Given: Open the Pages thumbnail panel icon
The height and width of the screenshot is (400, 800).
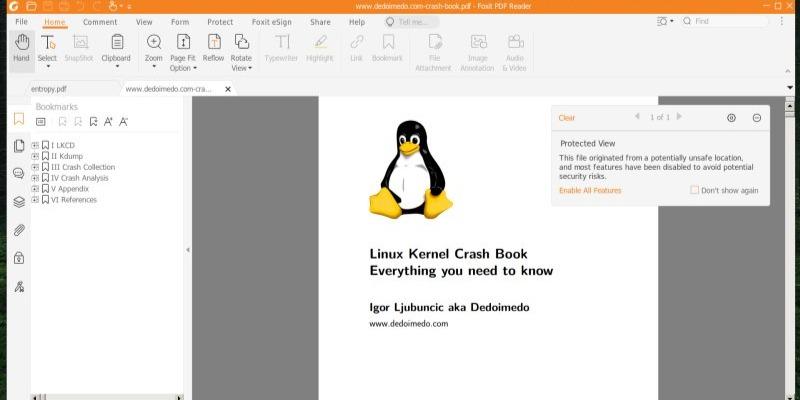Looking at the screenshot, I should (x=18, y=146).
